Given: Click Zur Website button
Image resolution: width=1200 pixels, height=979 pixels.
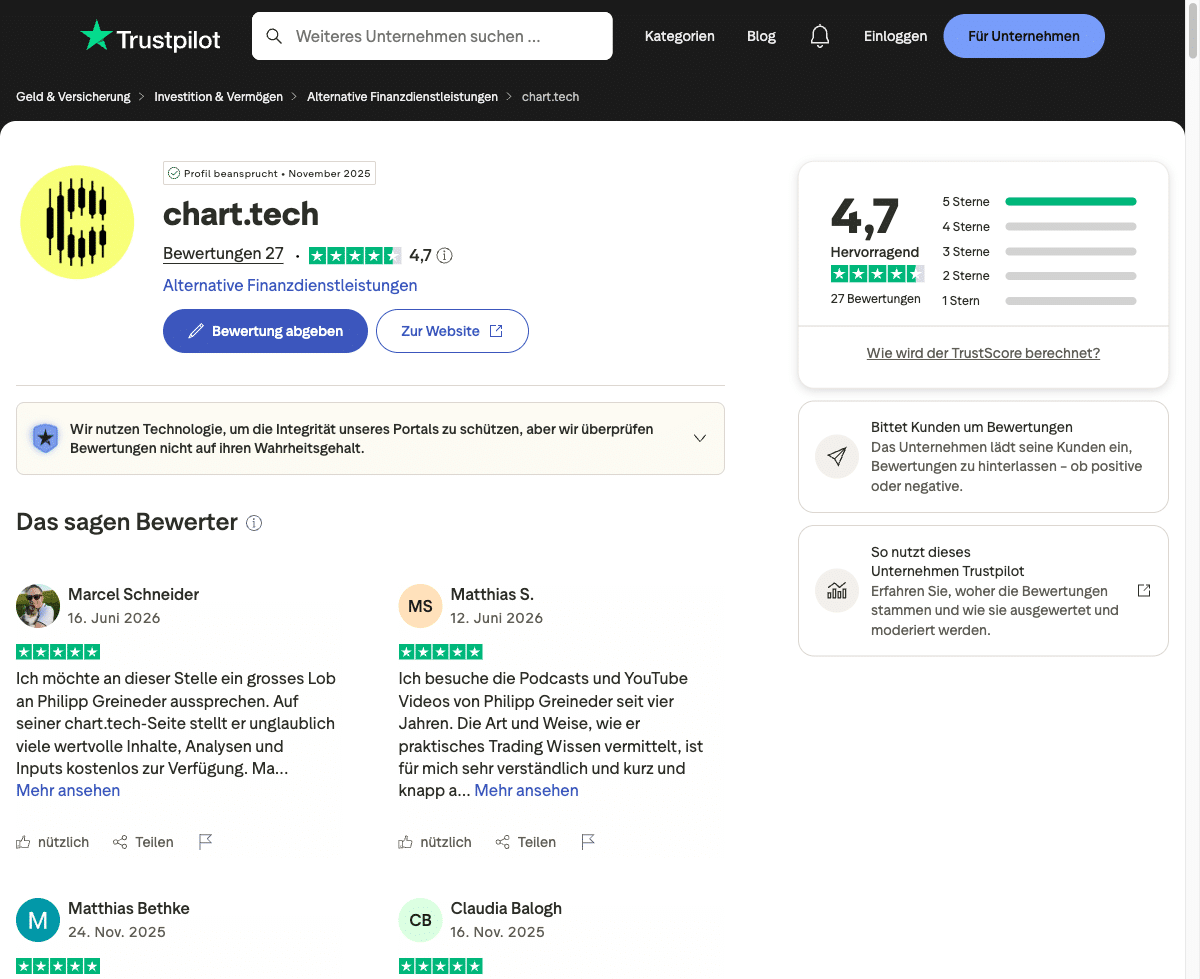Looking at the screenshot, I should (x=452, y=331).
